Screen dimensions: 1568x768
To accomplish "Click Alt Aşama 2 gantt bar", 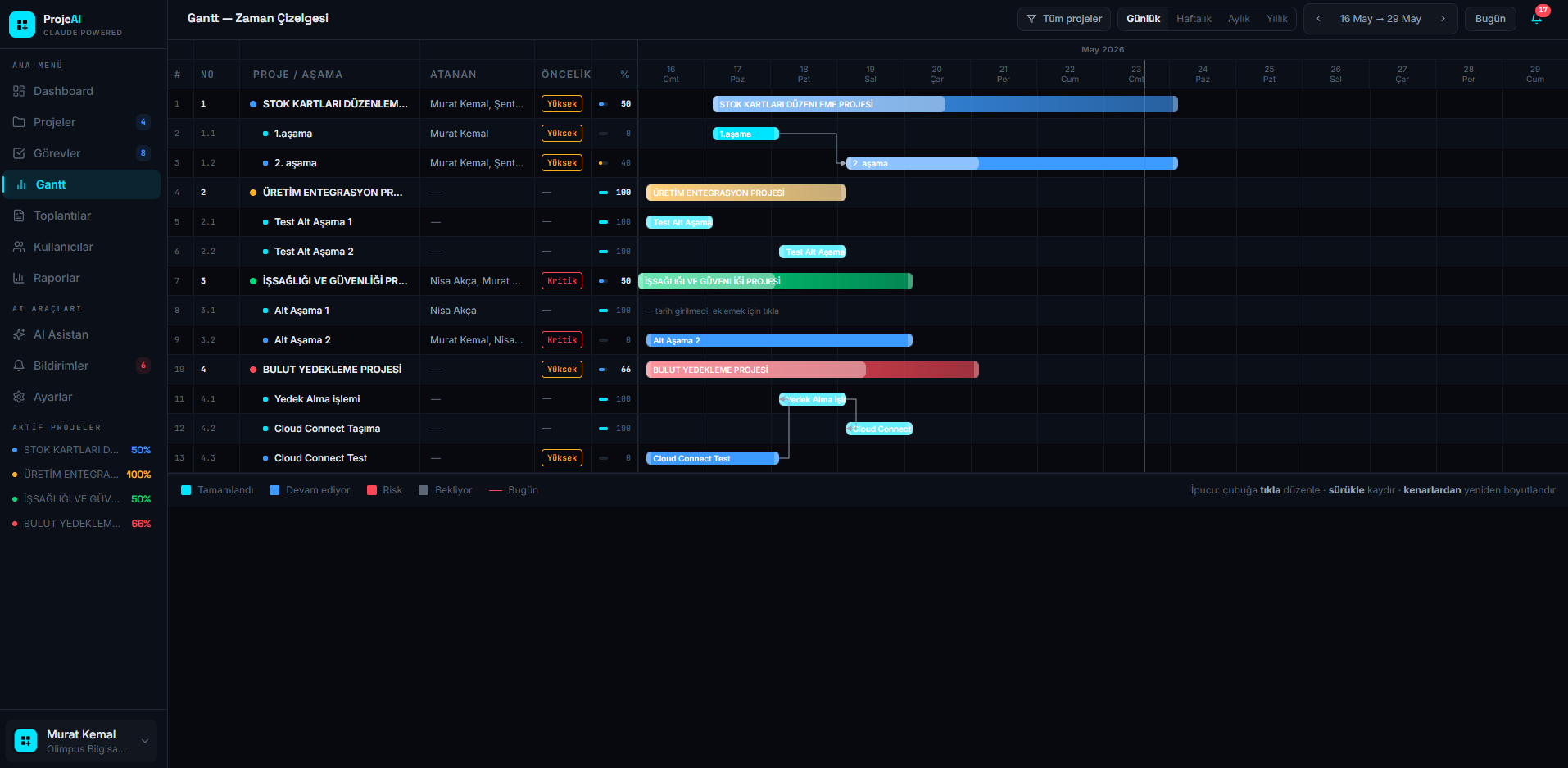I will tap(779, 340).
